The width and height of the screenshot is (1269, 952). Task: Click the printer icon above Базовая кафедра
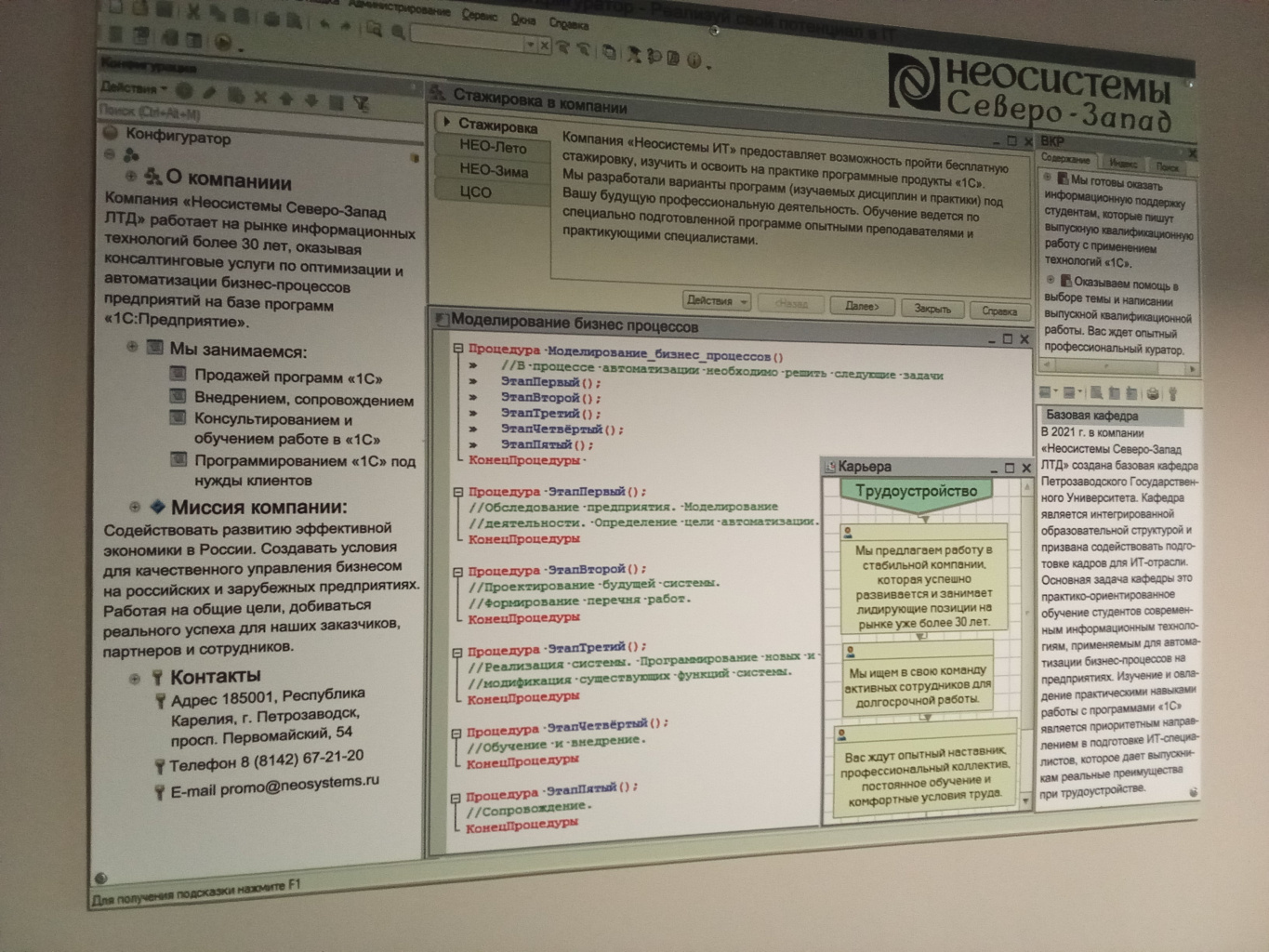(1152, 393)
